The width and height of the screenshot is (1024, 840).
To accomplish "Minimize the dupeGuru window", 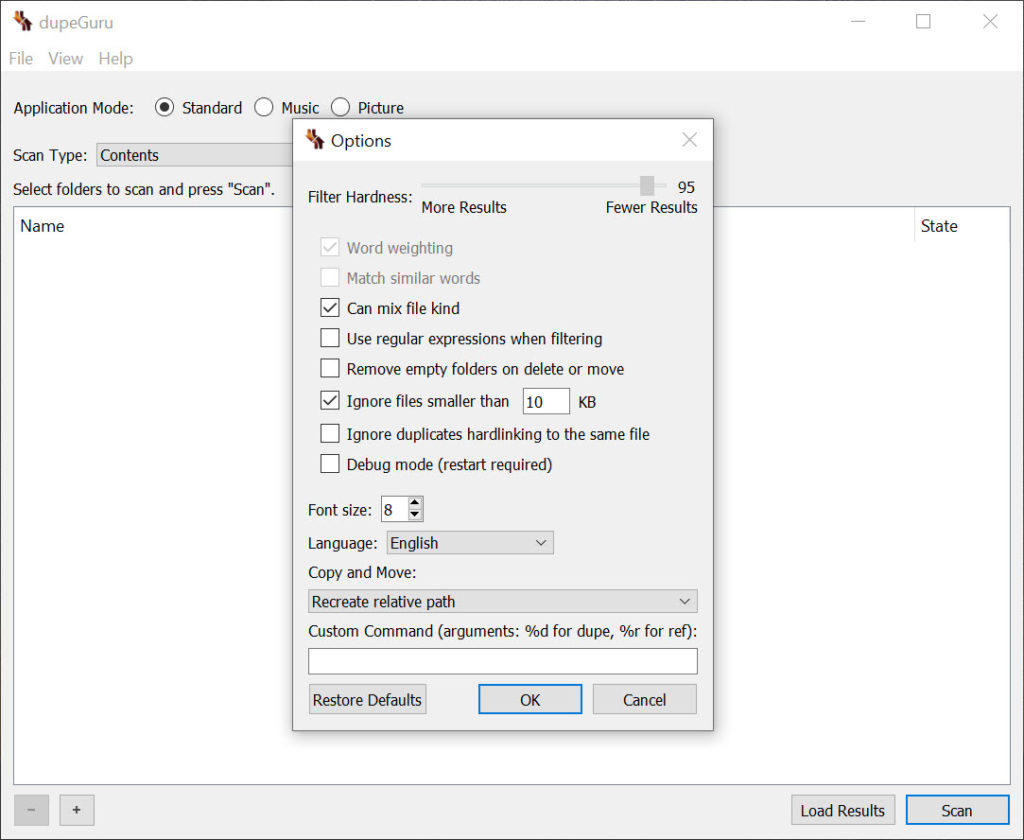I will click(858, 22).
